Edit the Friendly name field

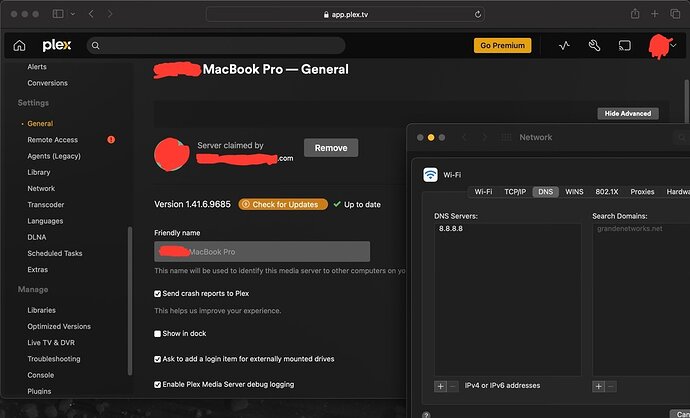tap(262, 252)
